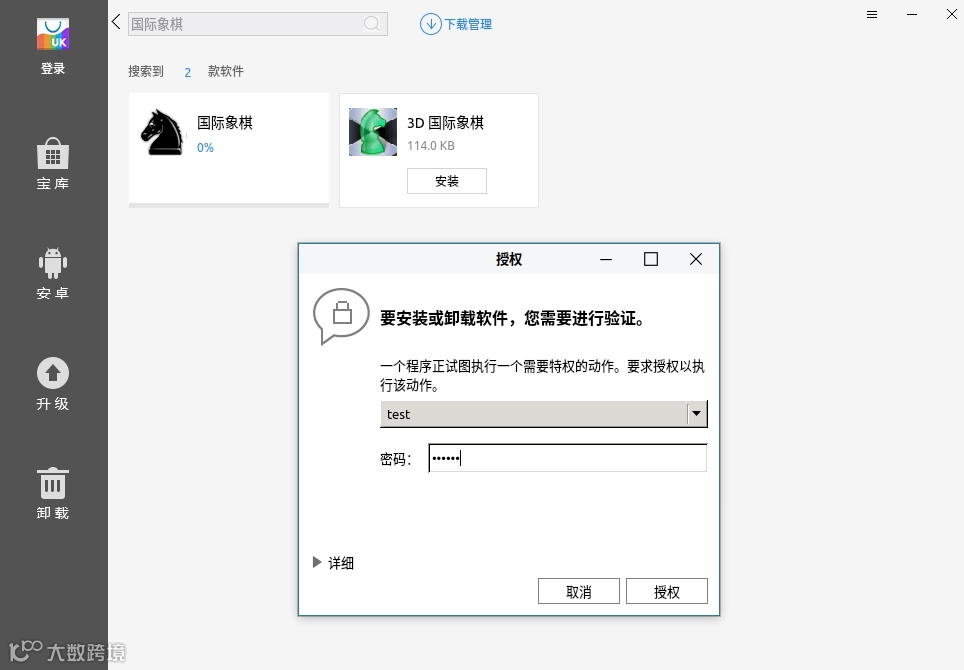Minimize the 授权 dialog

click(606, 259)
